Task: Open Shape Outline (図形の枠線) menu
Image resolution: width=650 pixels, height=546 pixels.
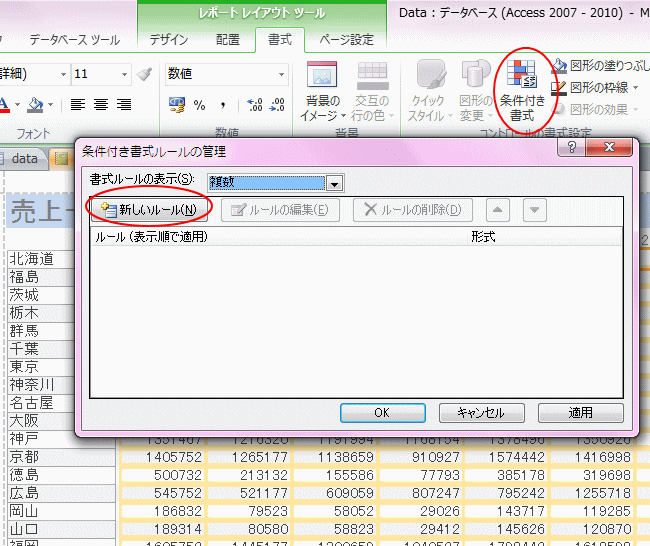Action: click(594, 87)
